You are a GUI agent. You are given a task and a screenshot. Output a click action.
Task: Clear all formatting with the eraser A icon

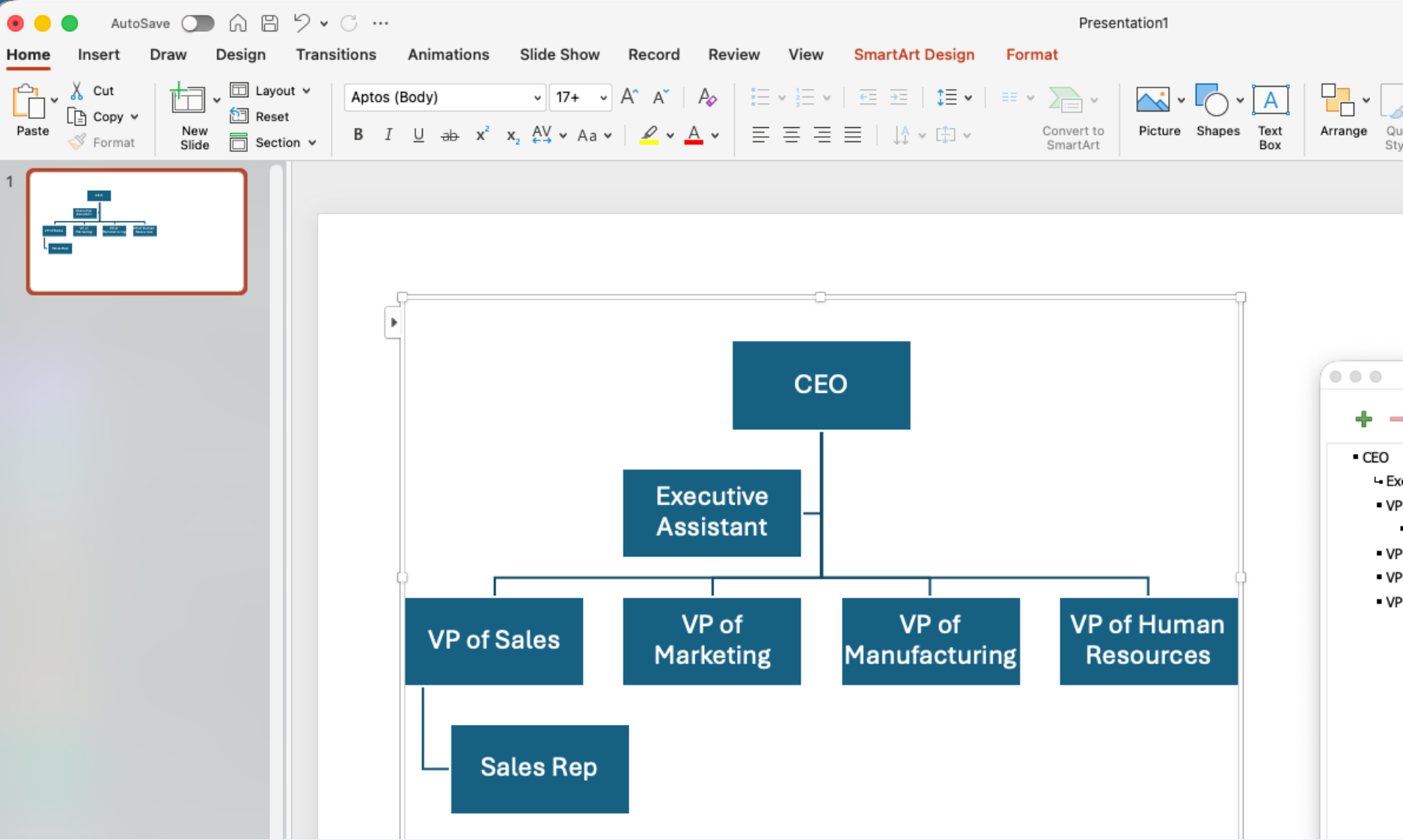[706, 97]
